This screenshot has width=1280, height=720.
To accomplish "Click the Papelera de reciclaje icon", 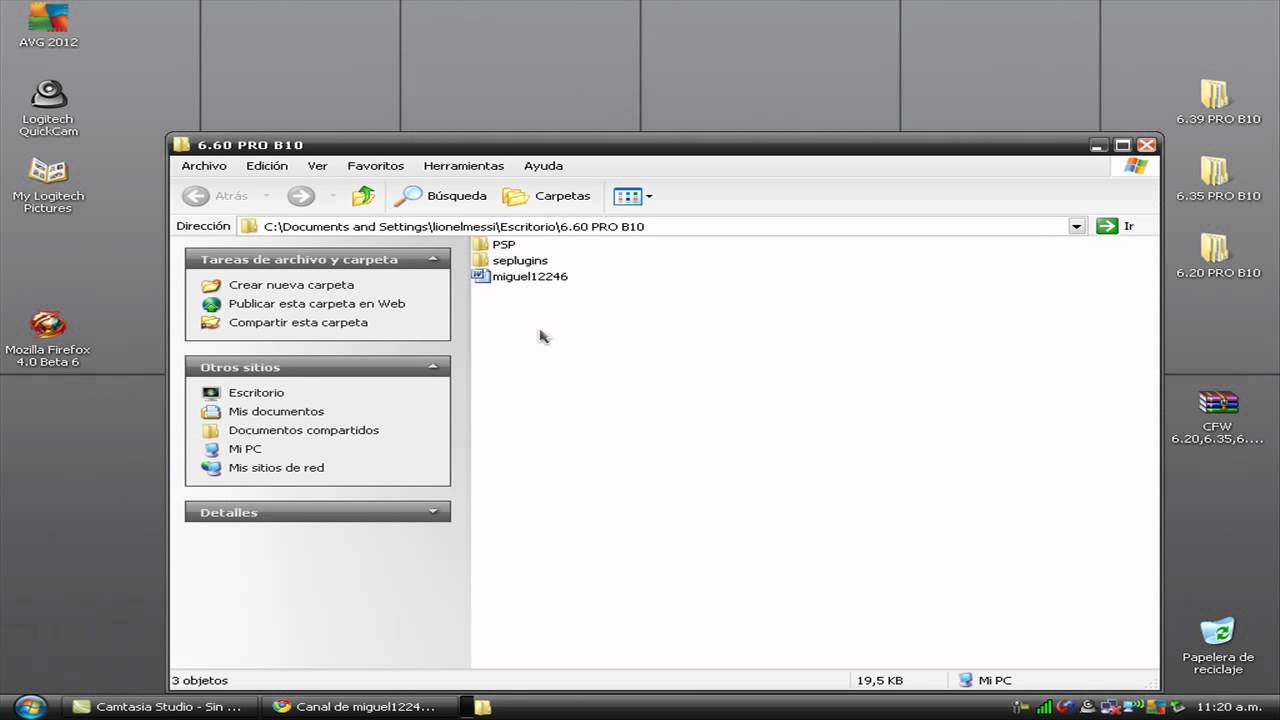I will tap(1217, 646).
